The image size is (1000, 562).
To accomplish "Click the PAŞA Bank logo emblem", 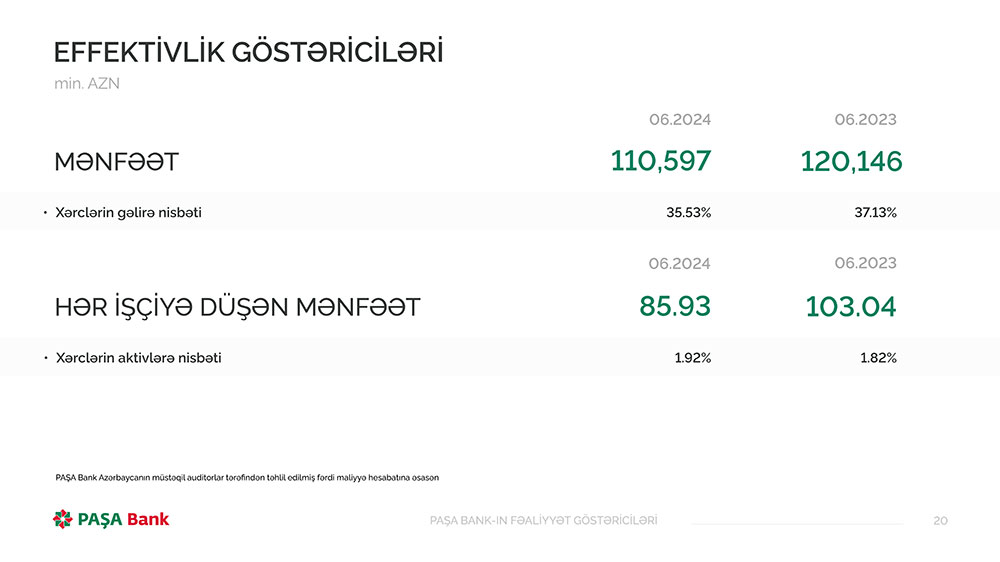I will tap(63, 519).
